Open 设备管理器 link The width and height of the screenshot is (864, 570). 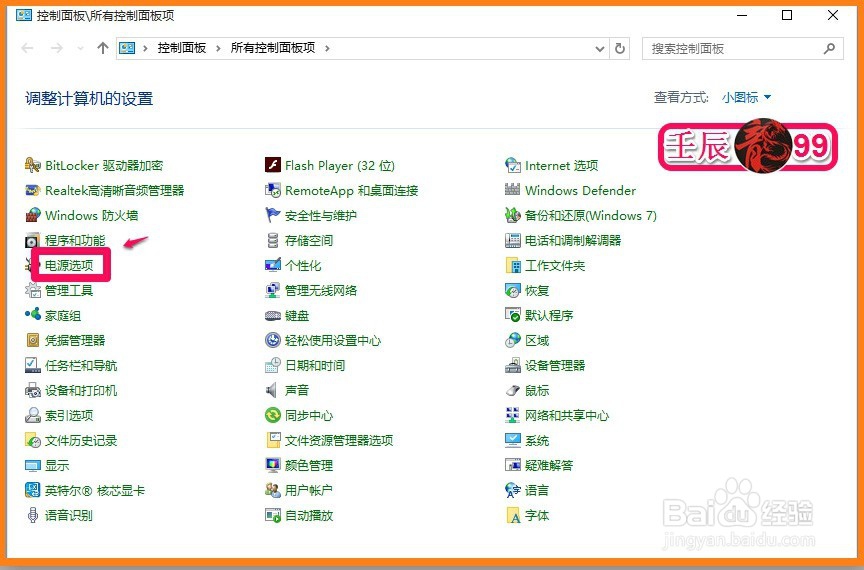point(555,365)
